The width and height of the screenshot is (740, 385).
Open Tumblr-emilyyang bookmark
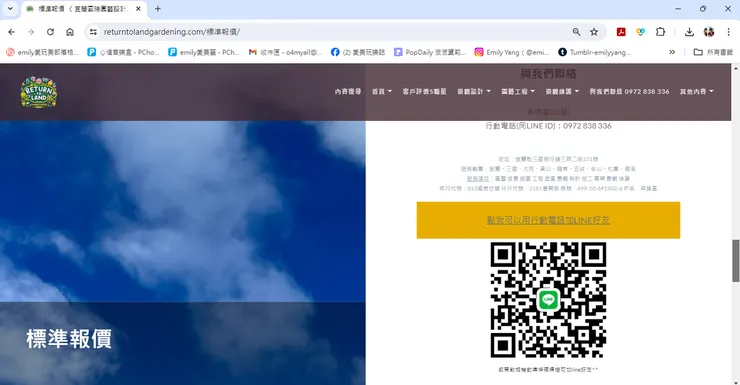coord(595,52)
